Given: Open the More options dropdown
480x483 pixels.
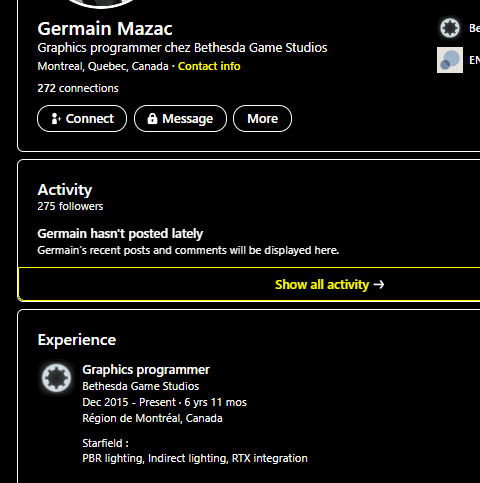Looking at the screenshot, I should 262,119.
